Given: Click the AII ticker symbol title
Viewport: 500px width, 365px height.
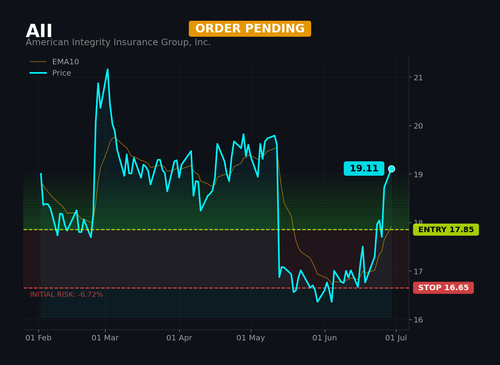Looking at the screenshot, I should pyautogui.click(x=39, y=31).
